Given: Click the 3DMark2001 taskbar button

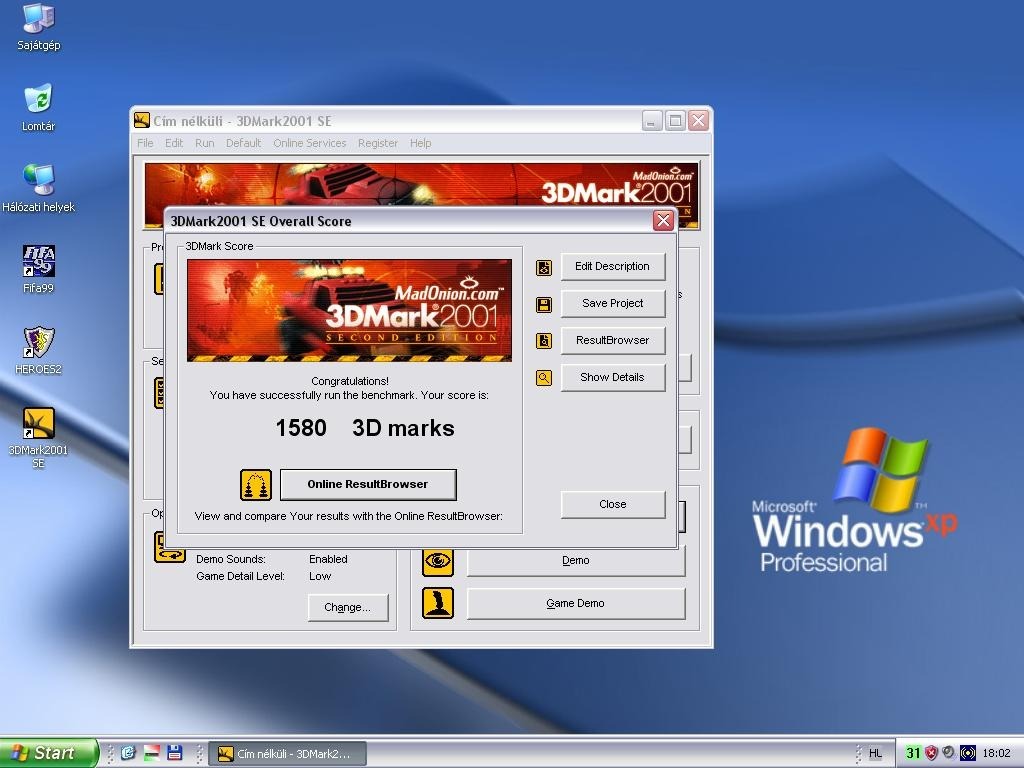Looking at the screenshot, I should pos(287,754).
